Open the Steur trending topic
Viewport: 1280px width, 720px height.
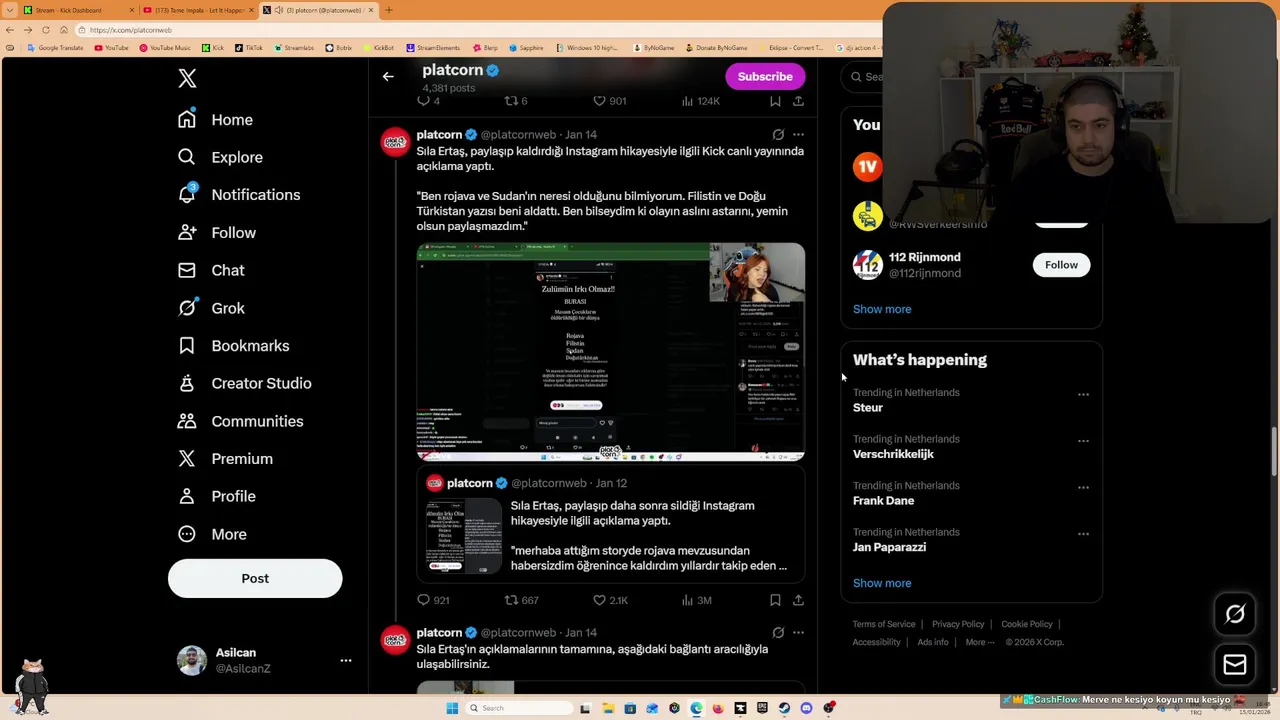[x=868, y=408]
